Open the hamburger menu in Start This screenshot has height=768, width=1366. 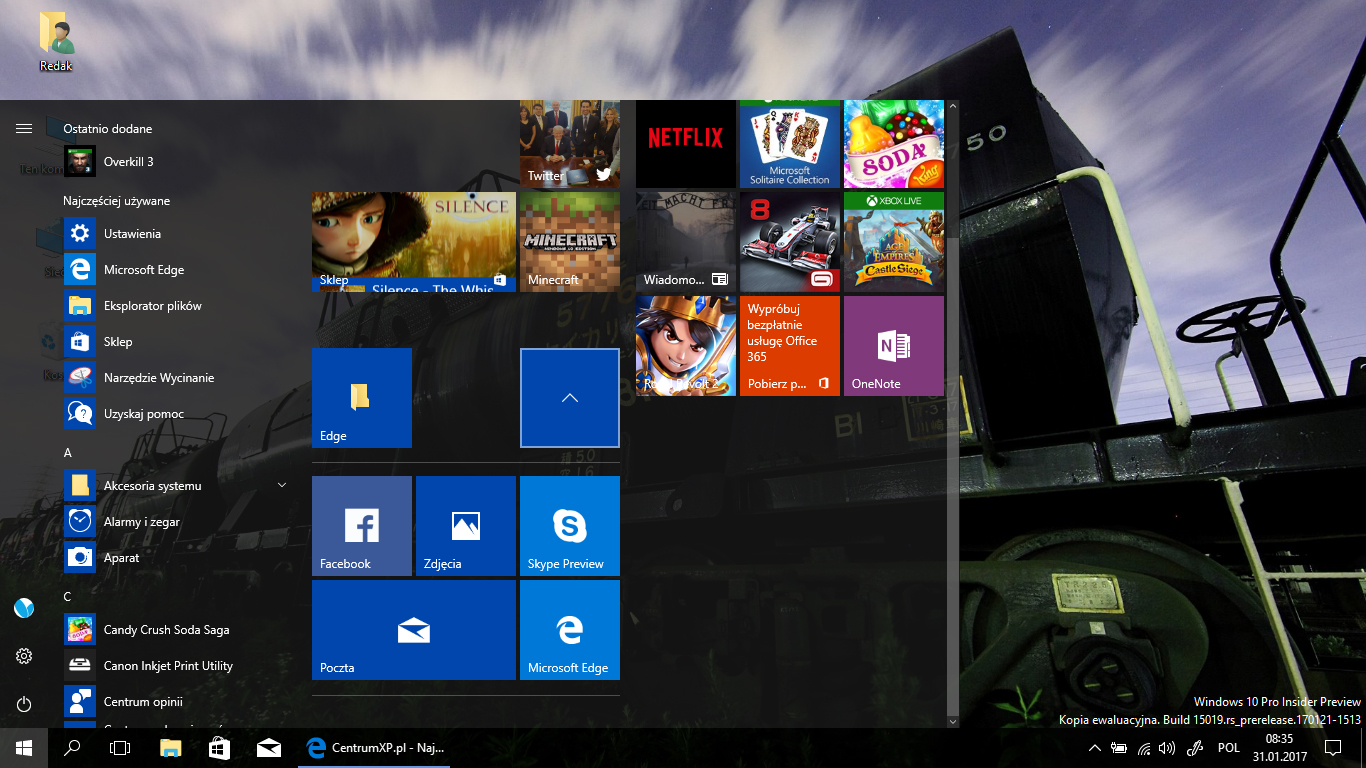point(24,128)
